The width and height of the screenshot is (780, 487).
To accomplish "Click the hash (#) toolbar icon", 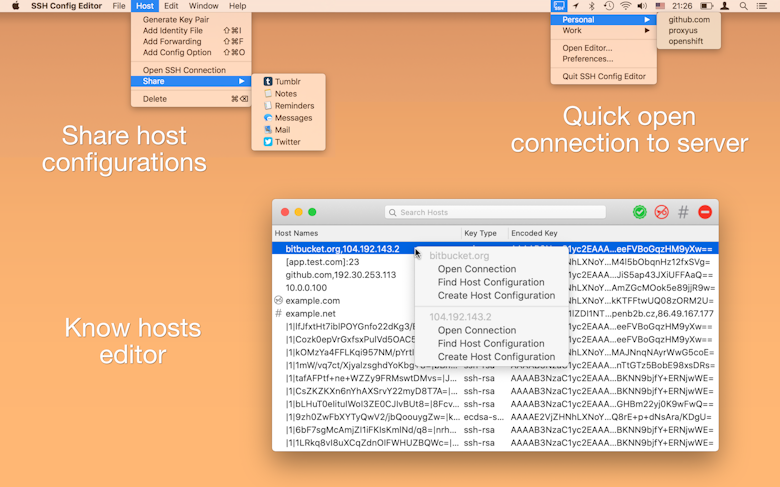I will (683, 212).
